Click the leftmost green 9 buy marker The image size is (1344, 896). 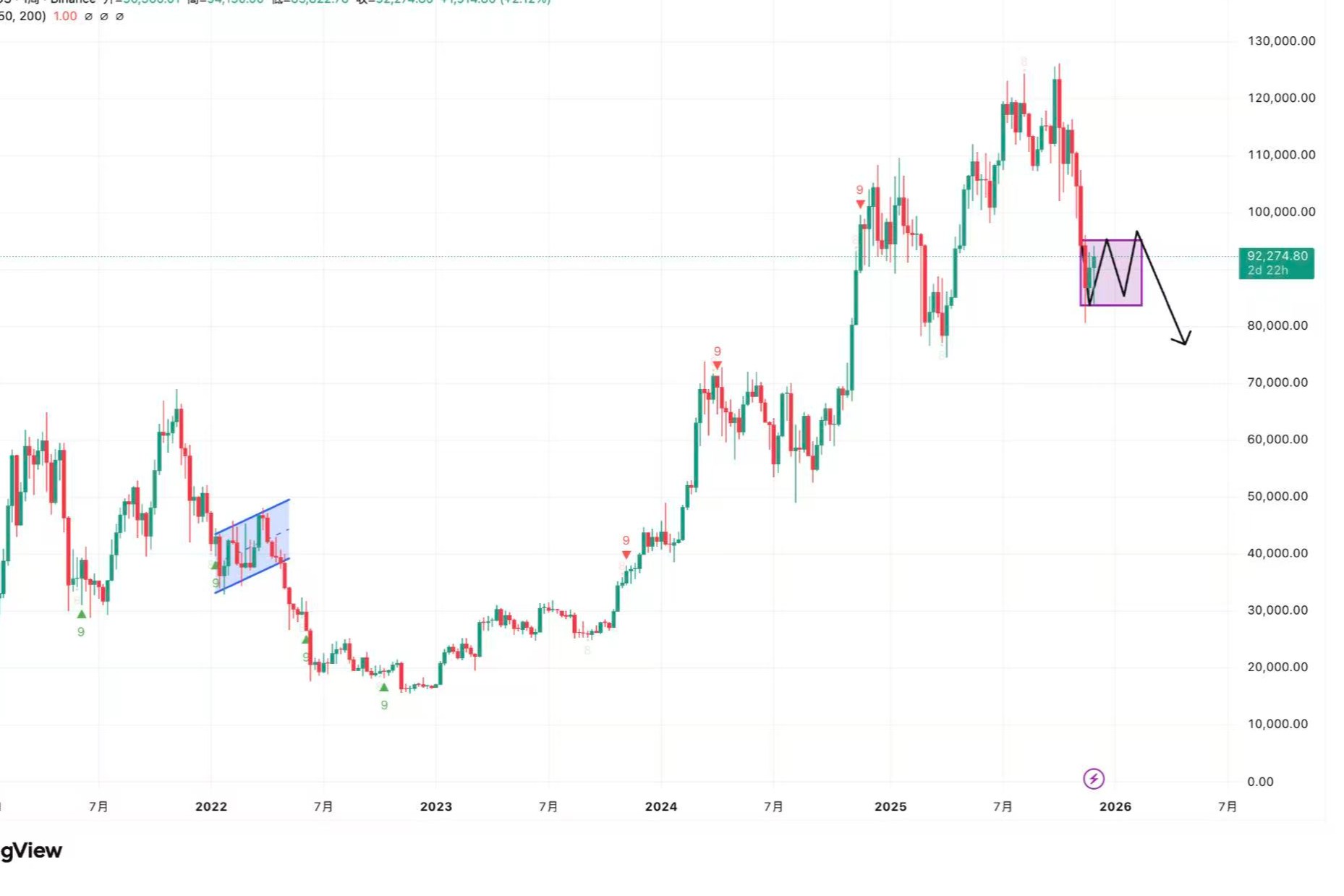81,631
